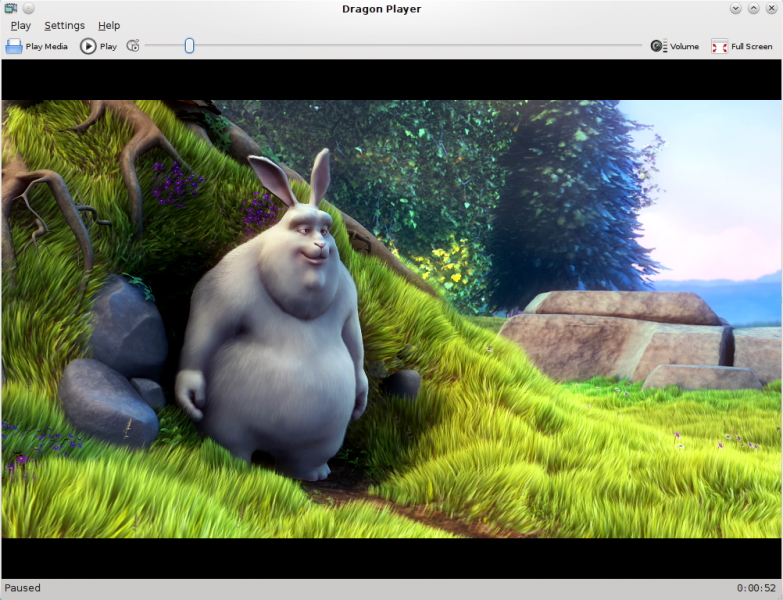
Task: Click the "Volume" text label
Action: [684, 47]
